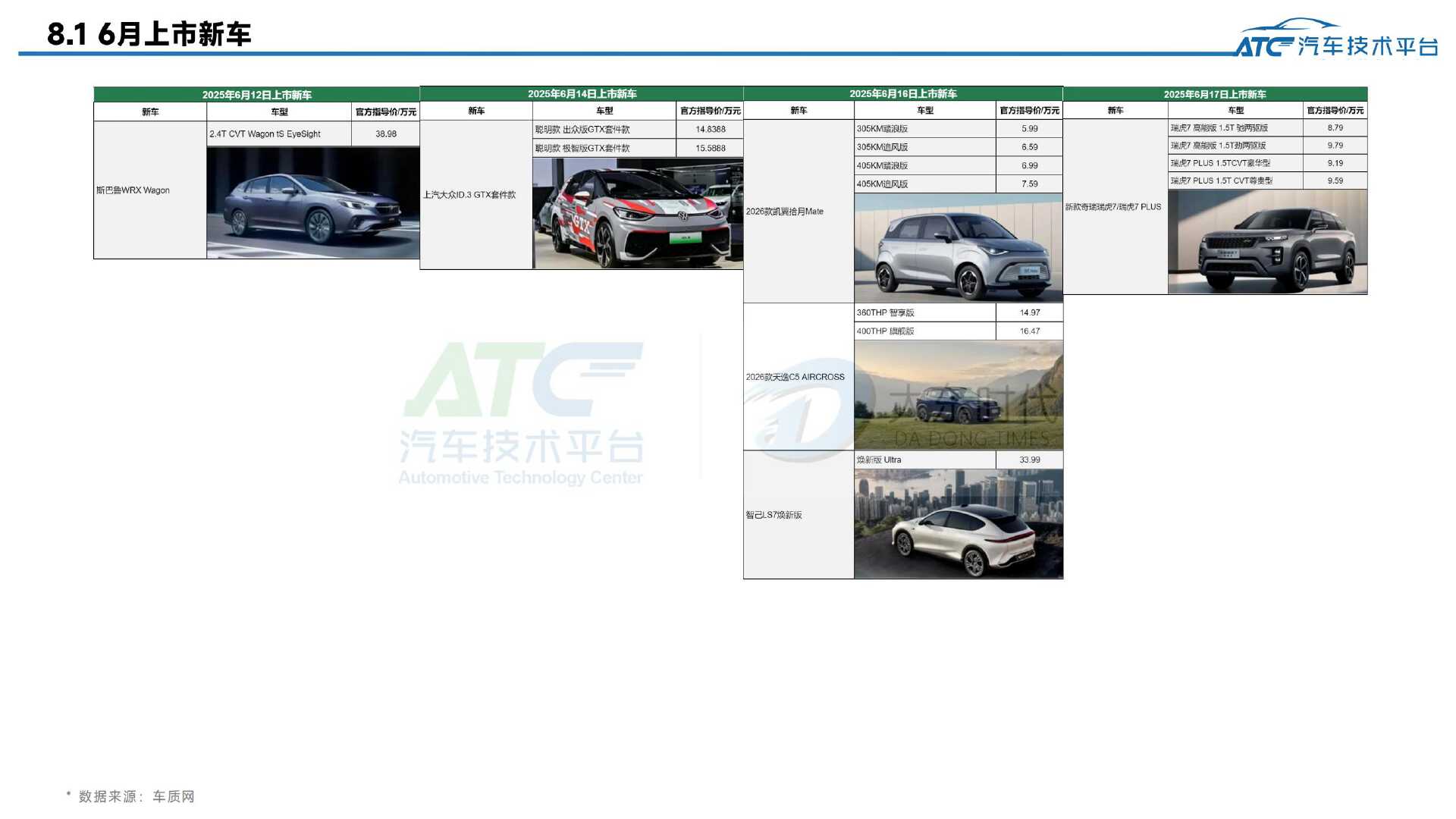Select the slide title 8.1 6月上市新车
Image resolution: width=1456 pixels, height=819 pixels.
pos(149,34)
